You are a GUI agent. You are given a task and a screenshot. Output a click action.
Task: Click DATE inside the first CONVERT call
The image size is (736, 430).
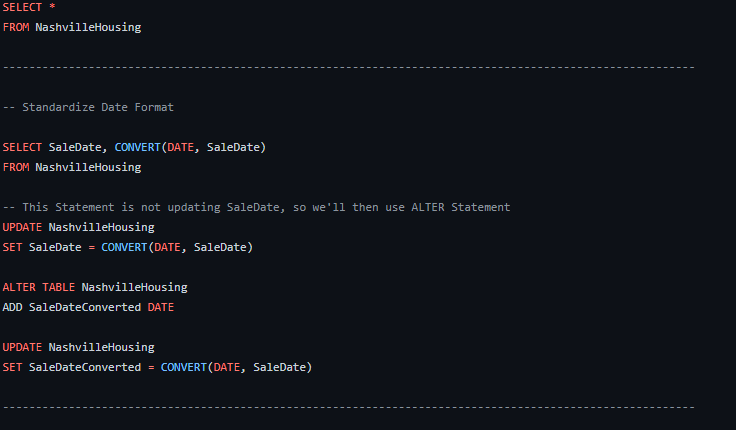tap(180, 147)
